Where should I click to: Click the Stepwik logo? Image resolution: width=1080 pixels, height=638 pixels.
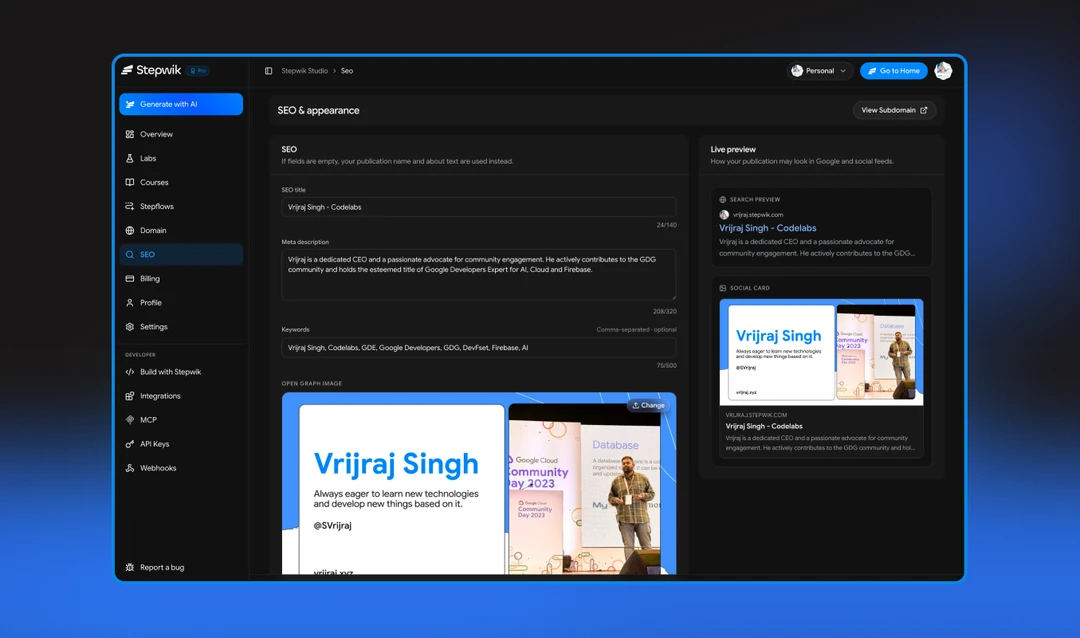[152, 70]
